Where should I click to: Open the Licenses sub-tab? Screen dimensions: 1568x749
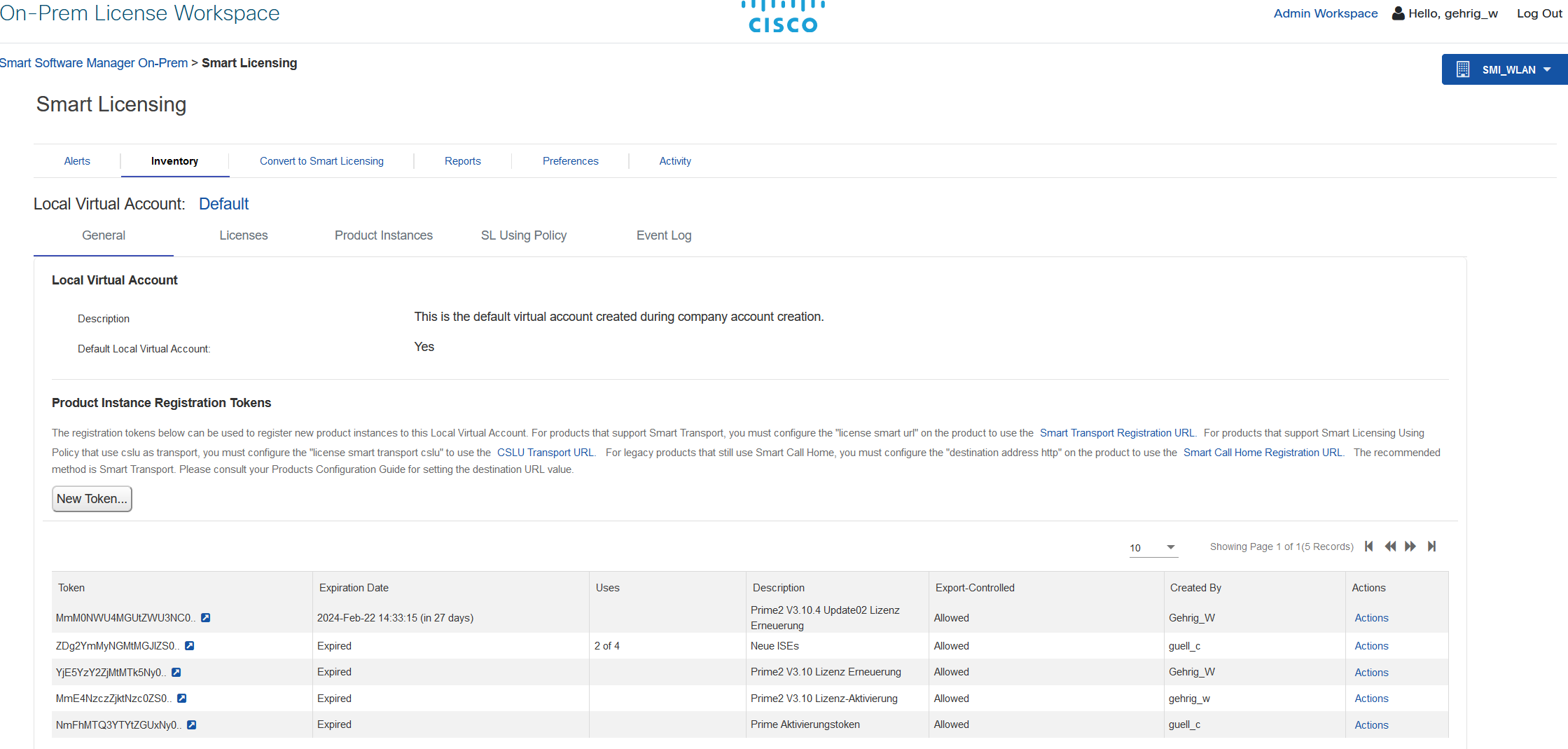point(243,235)
